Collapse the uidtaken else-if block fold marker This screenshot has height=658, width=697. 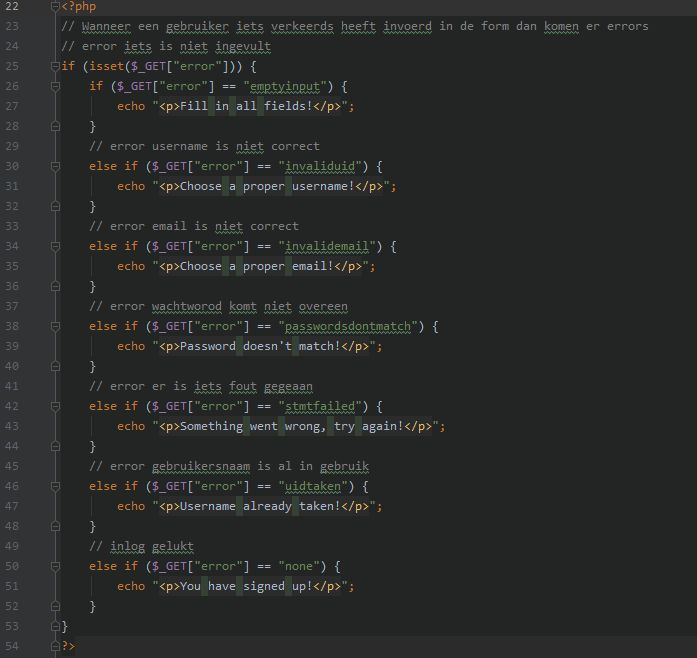pyautogui.click(x=55, y=486)
